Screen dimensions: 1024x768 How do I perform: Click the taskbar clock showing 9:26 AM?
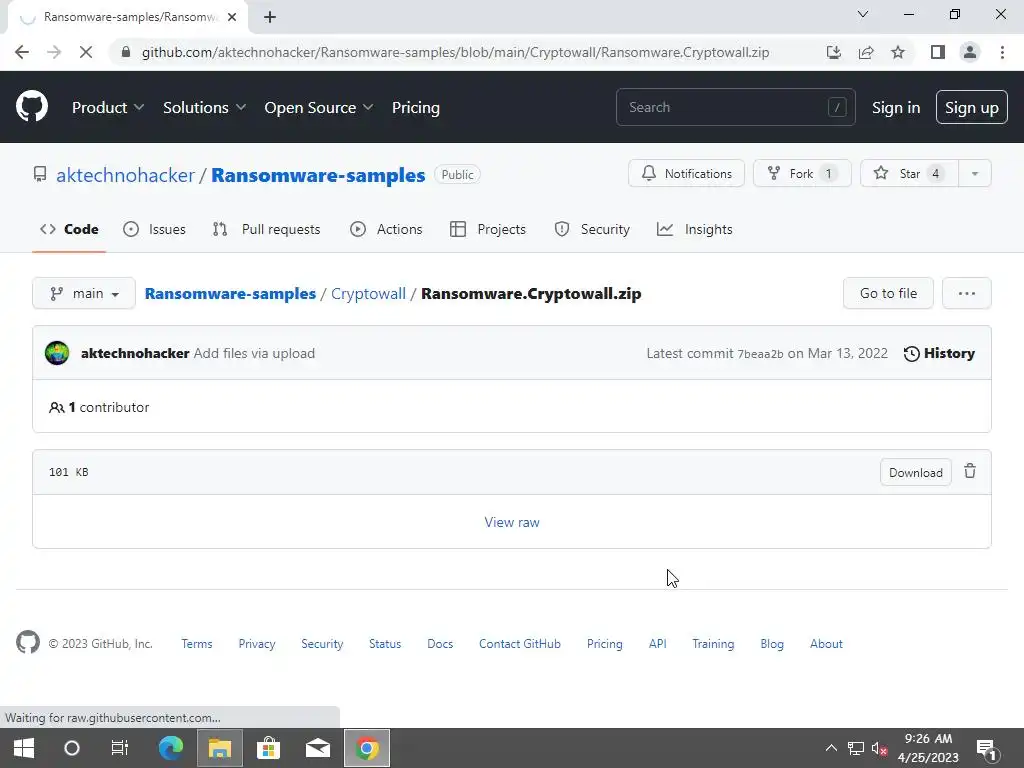(928, 748)
